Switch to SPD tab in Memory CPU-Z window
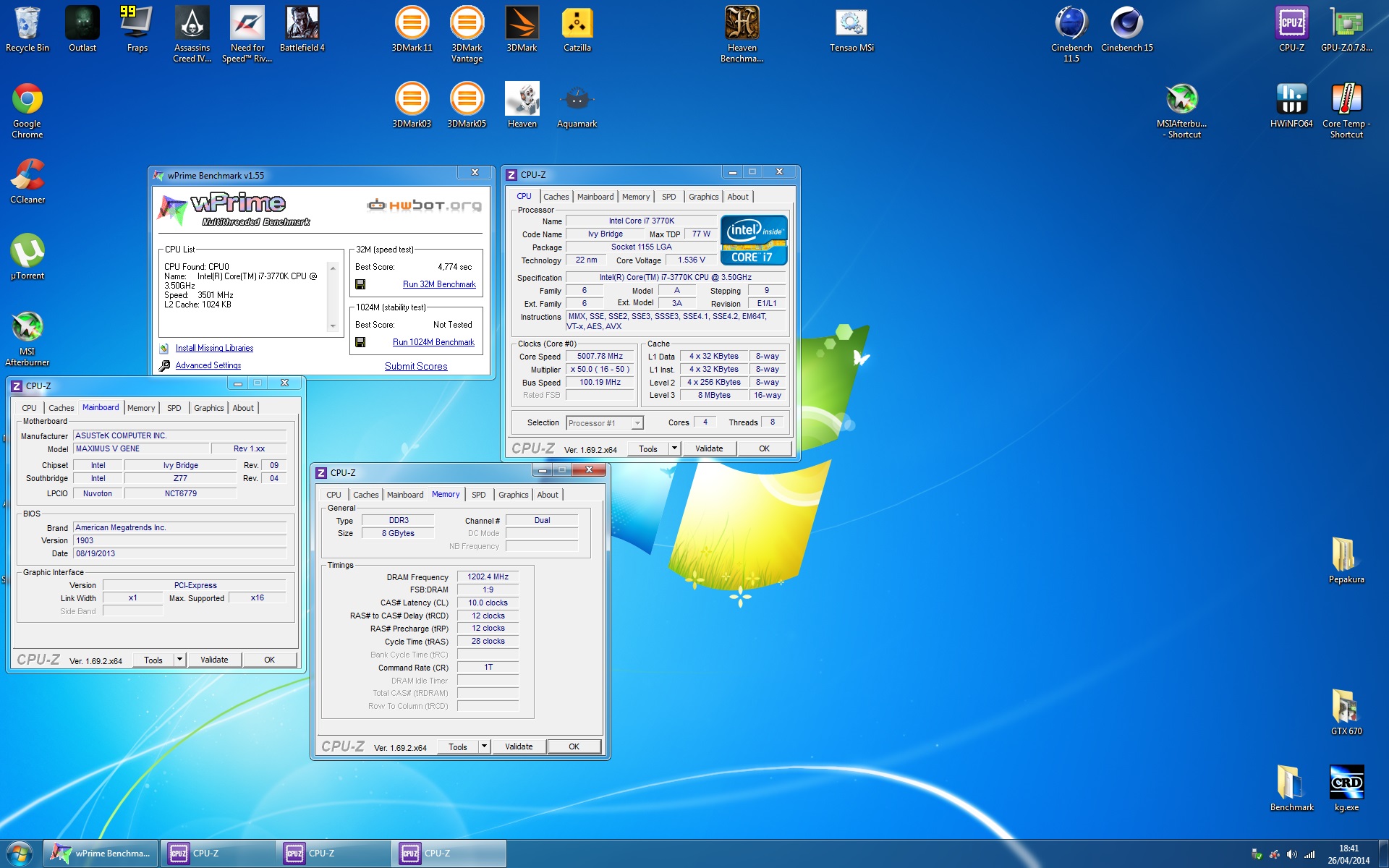The width and height of the screenshot is (1389, 868). coord(479,495)
